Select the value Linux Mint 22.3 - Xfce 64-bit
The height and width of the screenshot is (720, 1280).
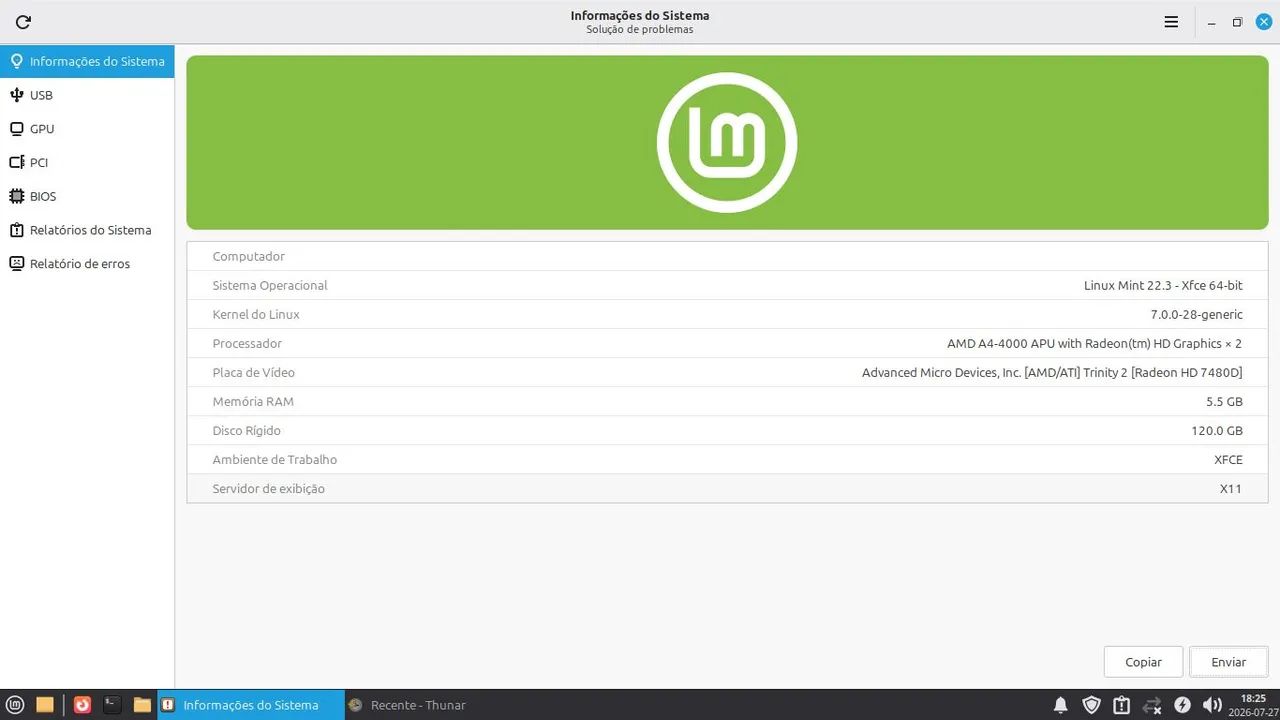[x=1163, y=285]
